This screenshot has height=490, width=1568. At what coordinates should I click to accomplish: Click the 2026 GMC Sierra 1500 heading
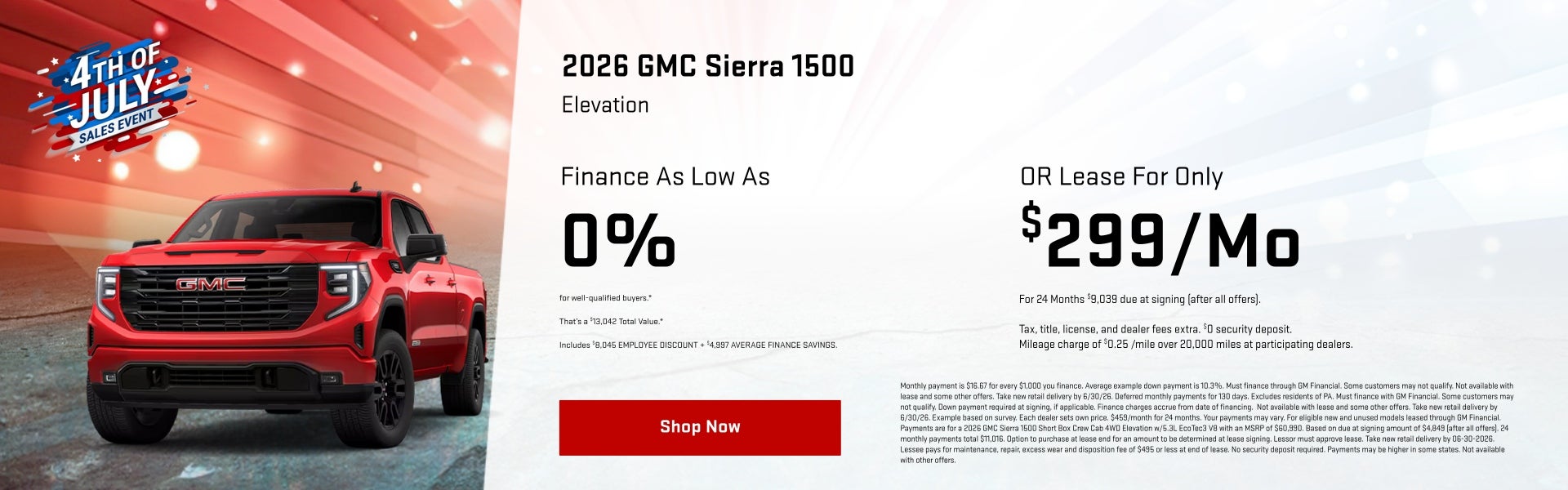coord(708,66)
